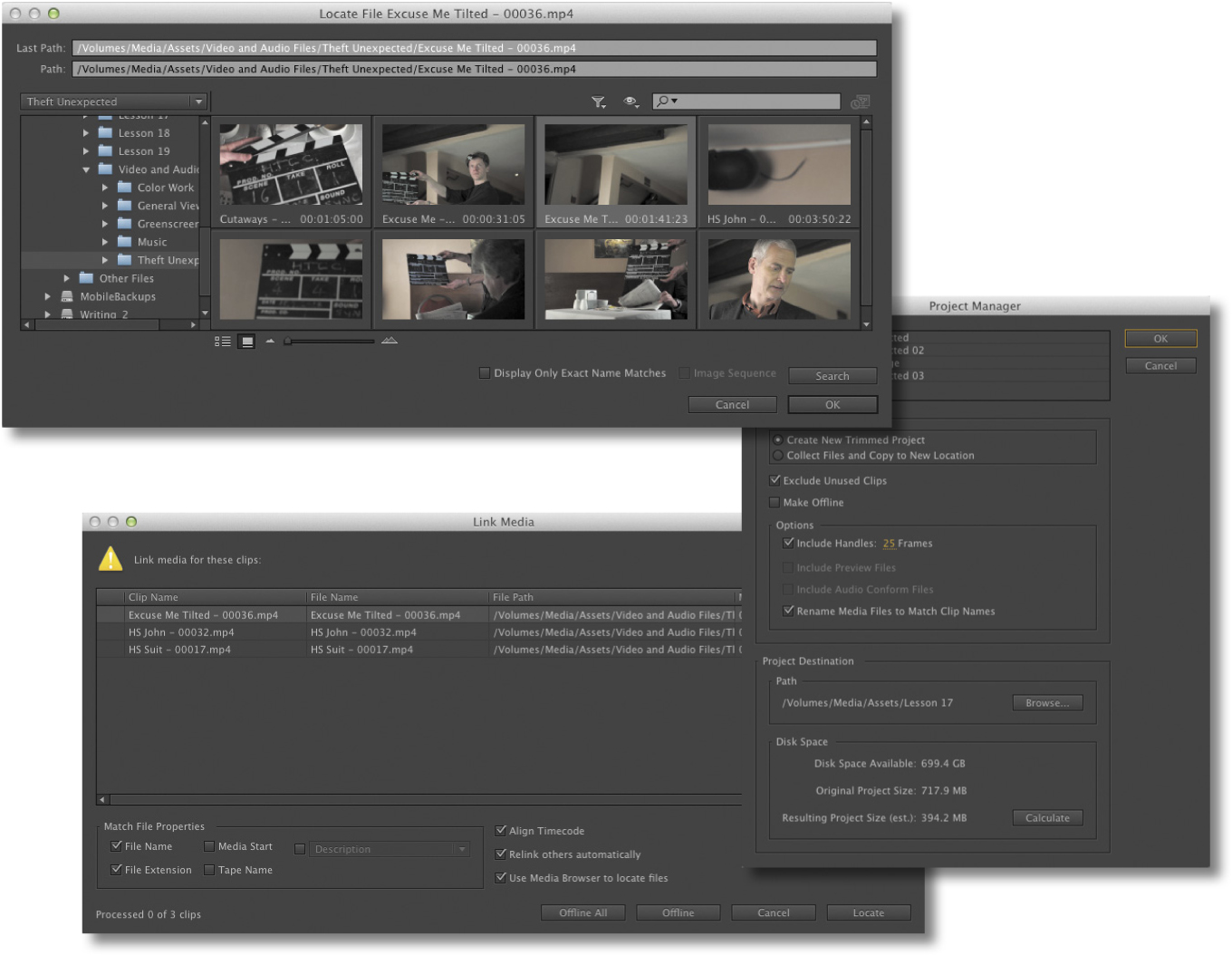Enable Tape Name match property
The width and height of the screenshot is (1232, 955).
pyautogui.click(x=209, y=870)
